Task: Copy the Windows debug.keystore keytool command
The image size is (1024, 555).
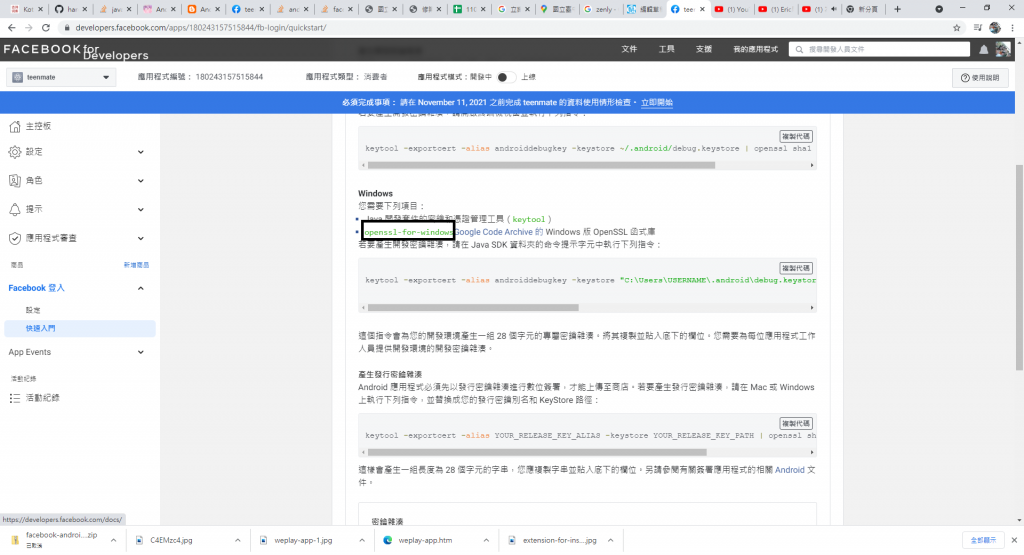Action: pos(795,268)
